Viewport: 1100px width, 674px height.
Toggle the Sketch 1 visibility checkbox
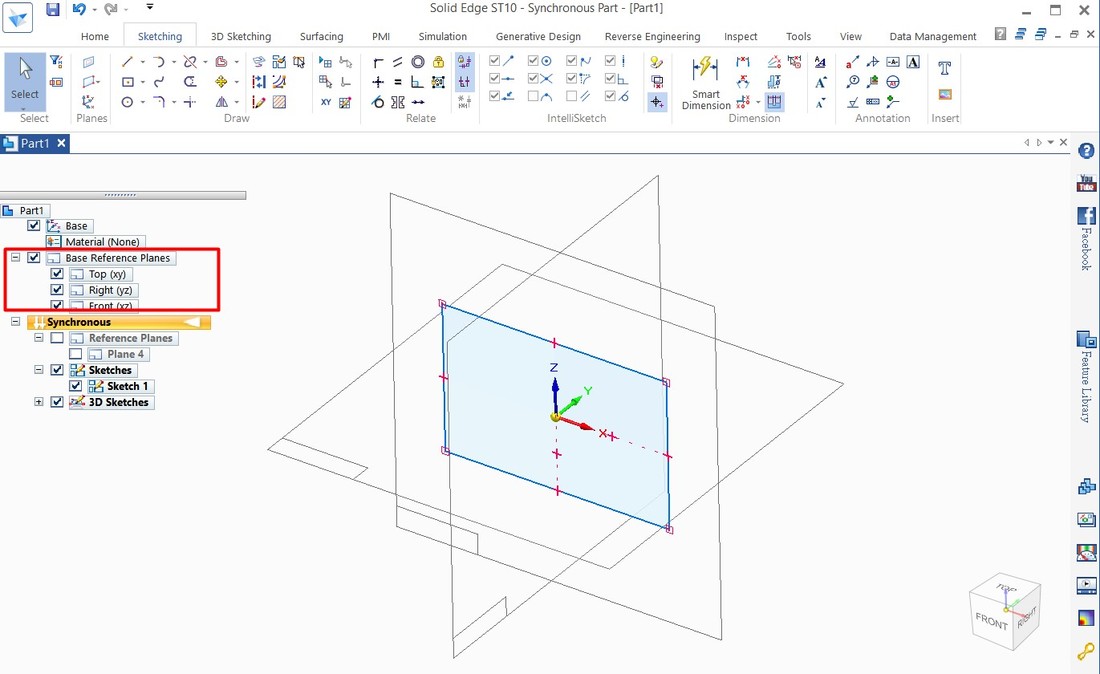pyautogui.click(x=76, y=385)
